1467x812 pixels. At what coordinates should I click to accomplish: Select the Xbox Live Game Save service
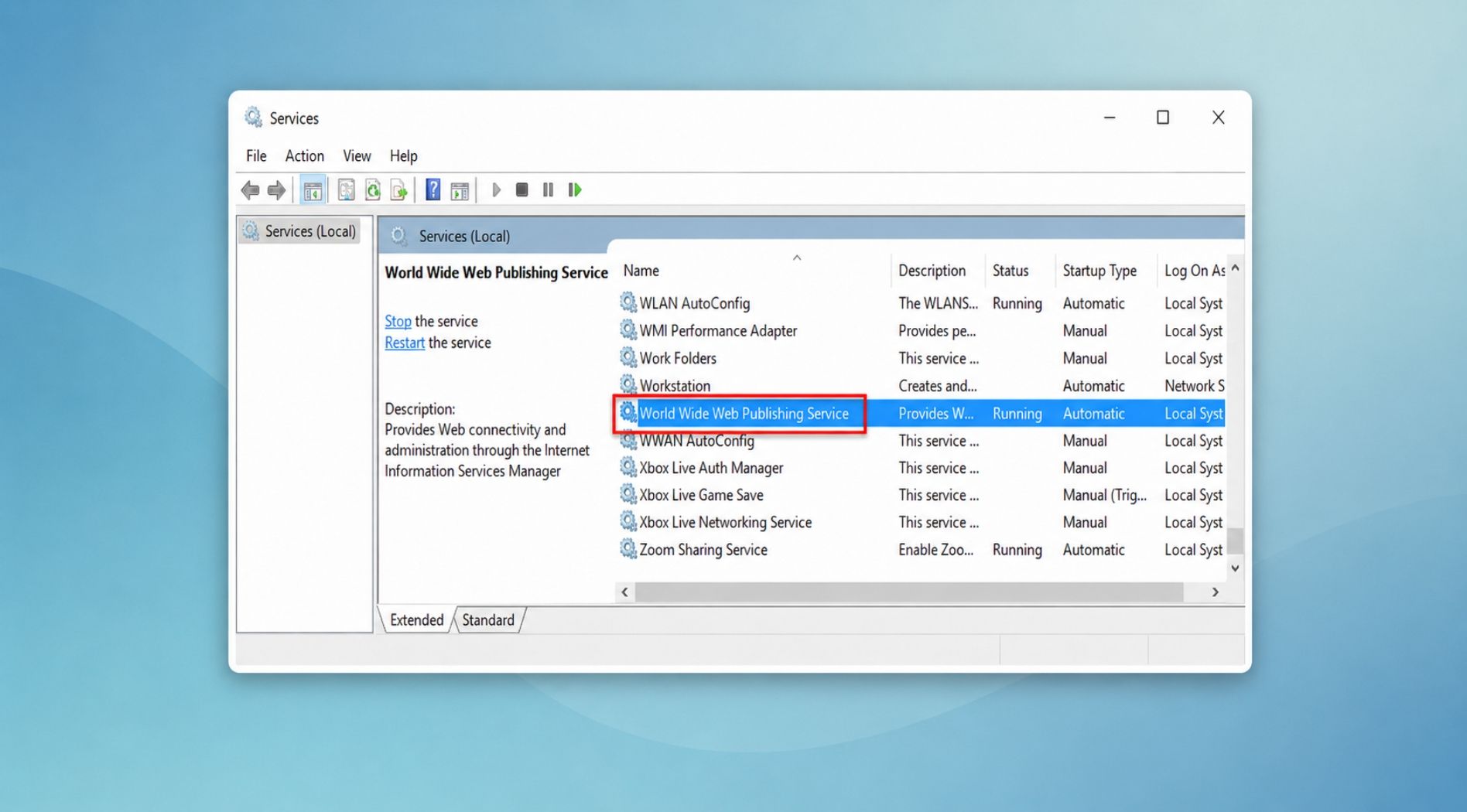[x=921, y=495]
